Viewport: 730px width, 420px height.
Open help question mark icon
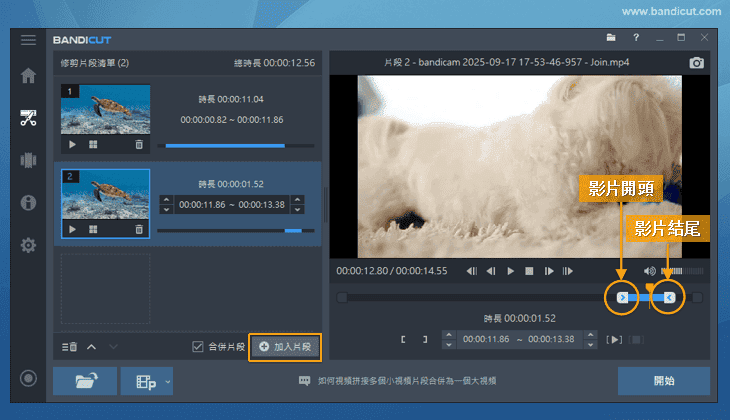tap(636, 38)
